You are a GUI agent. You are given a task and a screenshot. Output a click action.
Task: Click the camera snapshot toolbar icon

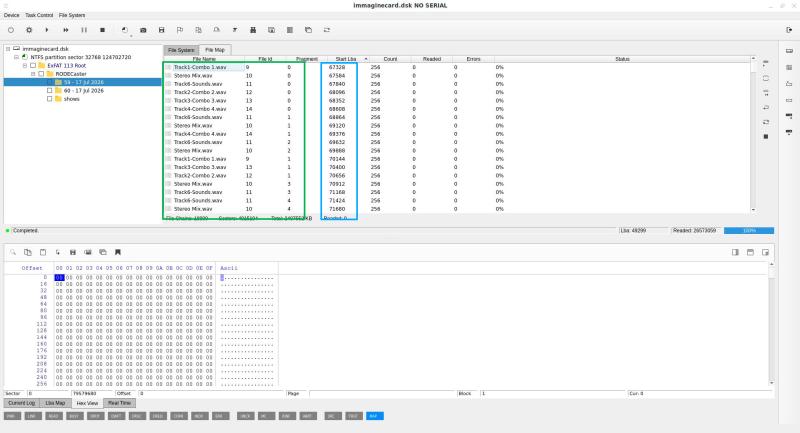click(143, 30)
